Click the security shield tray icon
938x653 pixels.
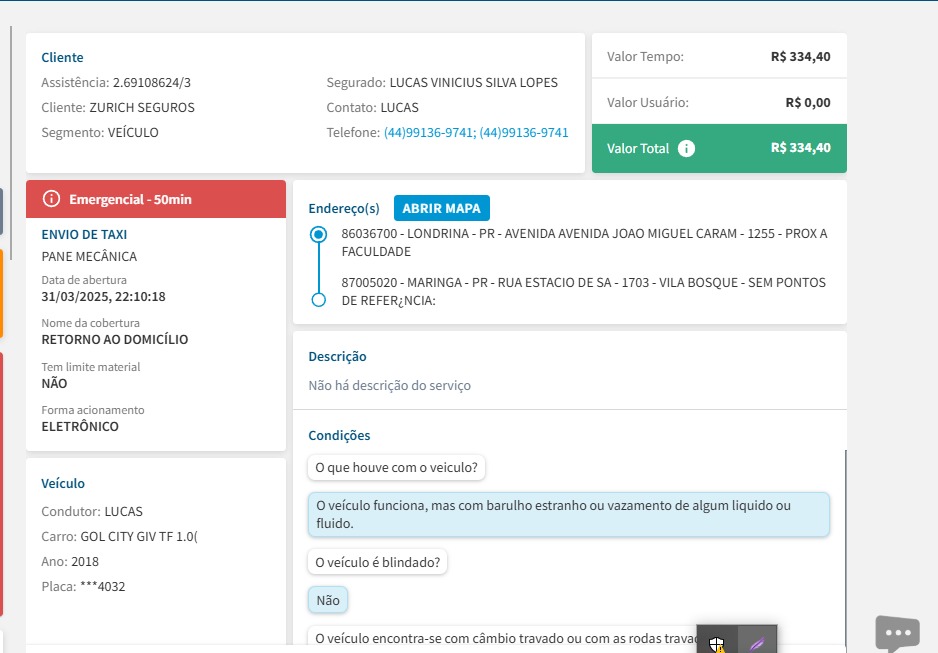[717, 644]
